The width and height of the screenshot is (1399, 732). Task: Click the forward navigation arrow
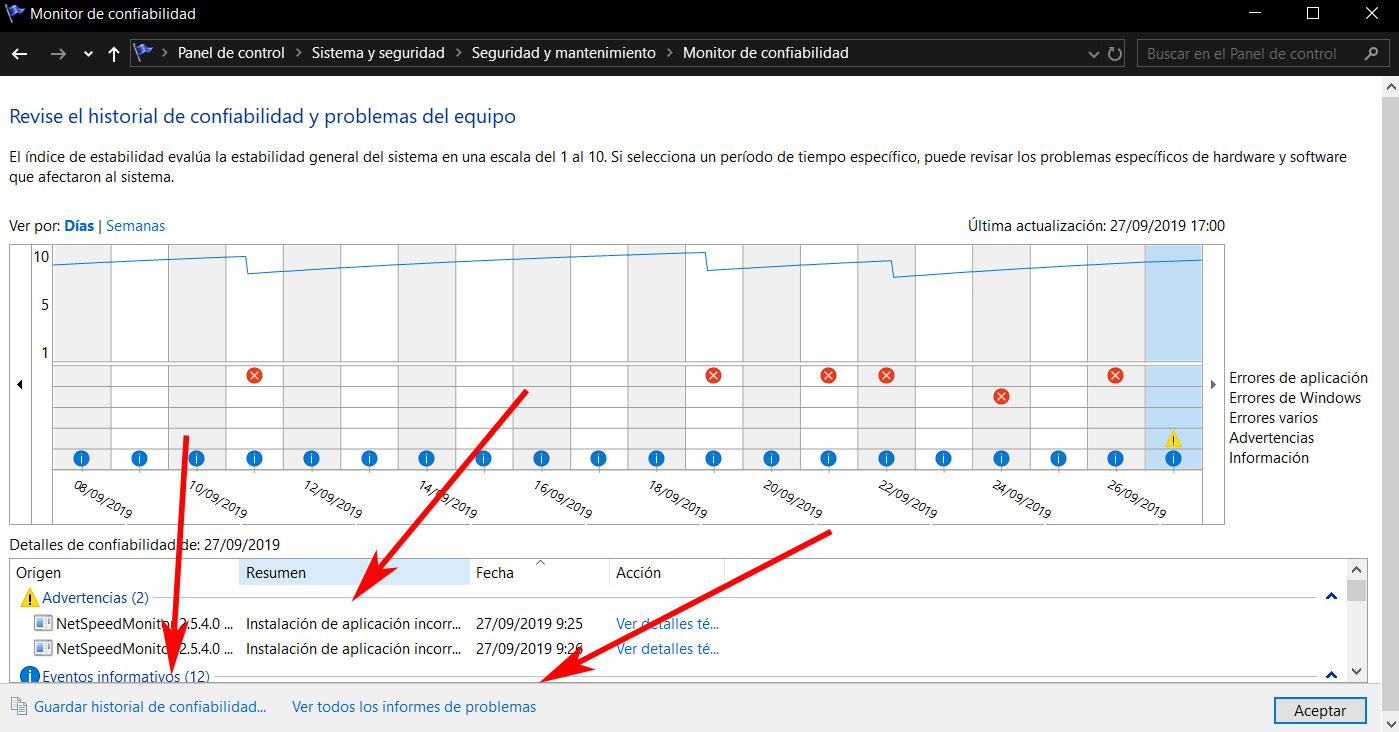point(57,54)
